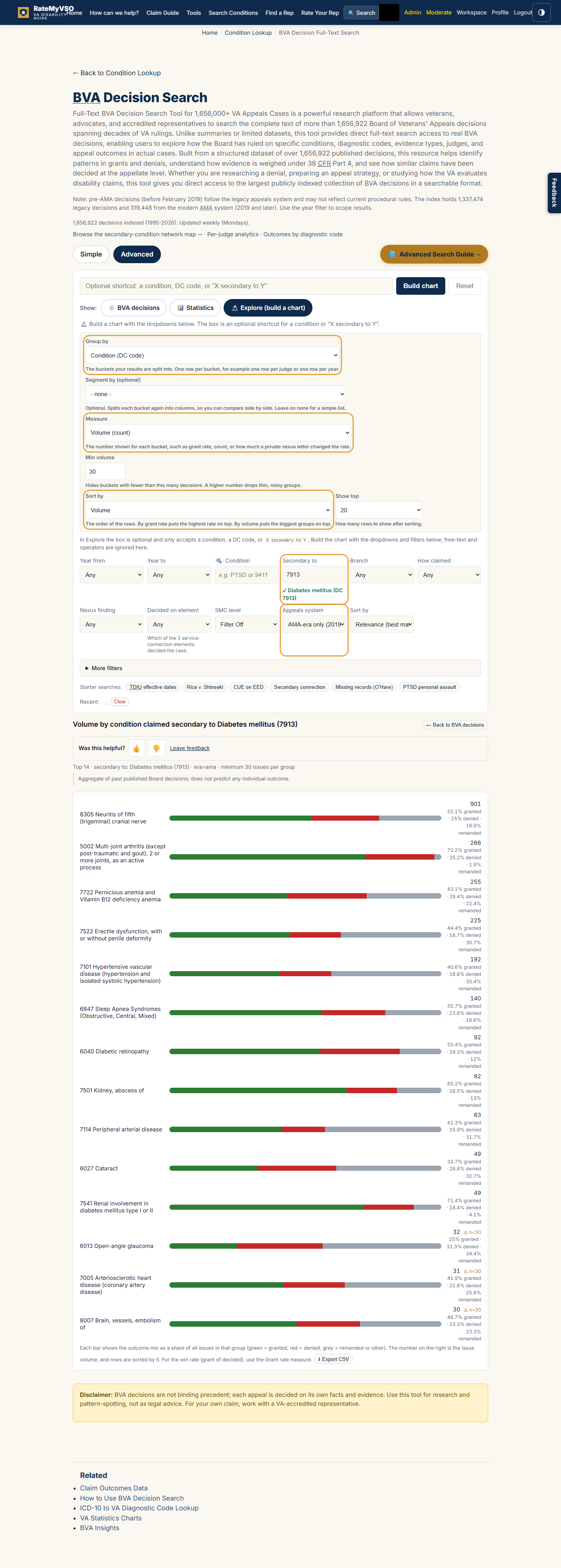Click thumbs up helpful icon

136,748
